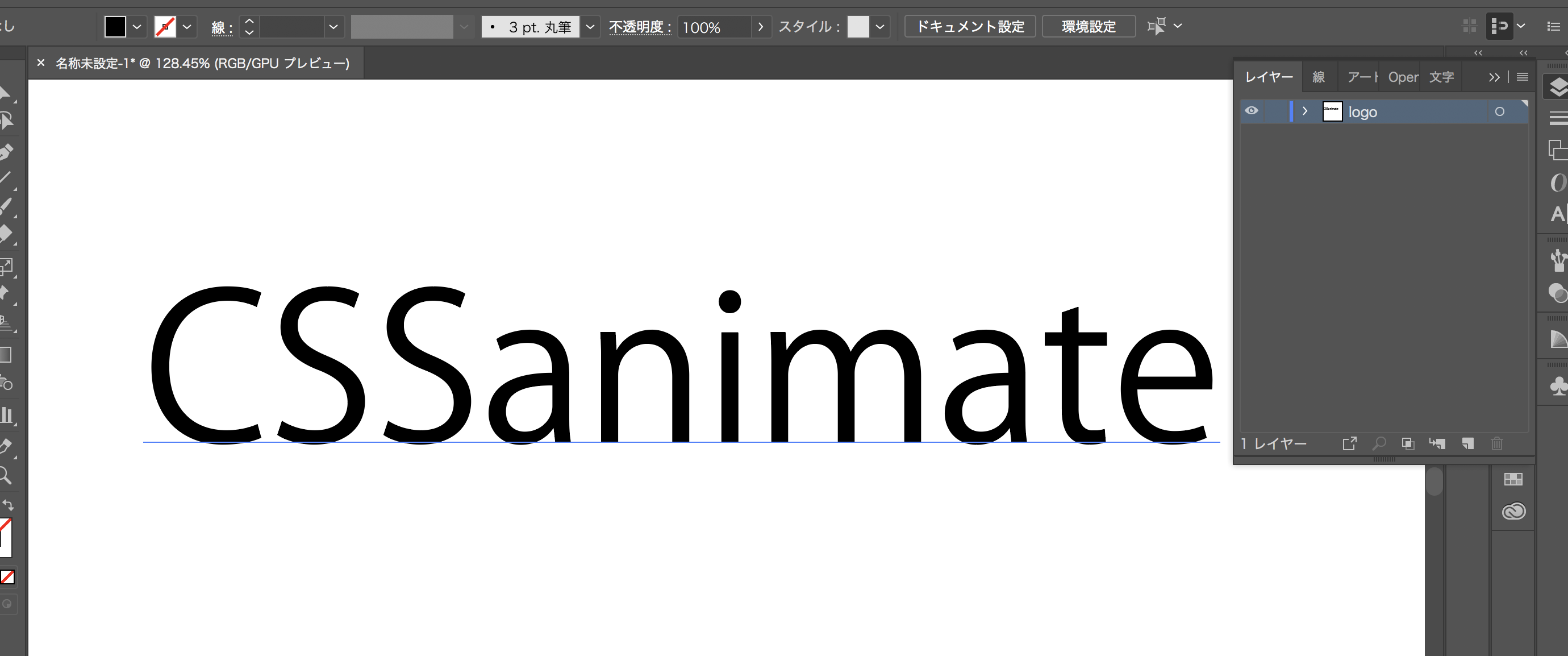Open the 3 pt. 丸筆 brush dropdown

point(589,27)
